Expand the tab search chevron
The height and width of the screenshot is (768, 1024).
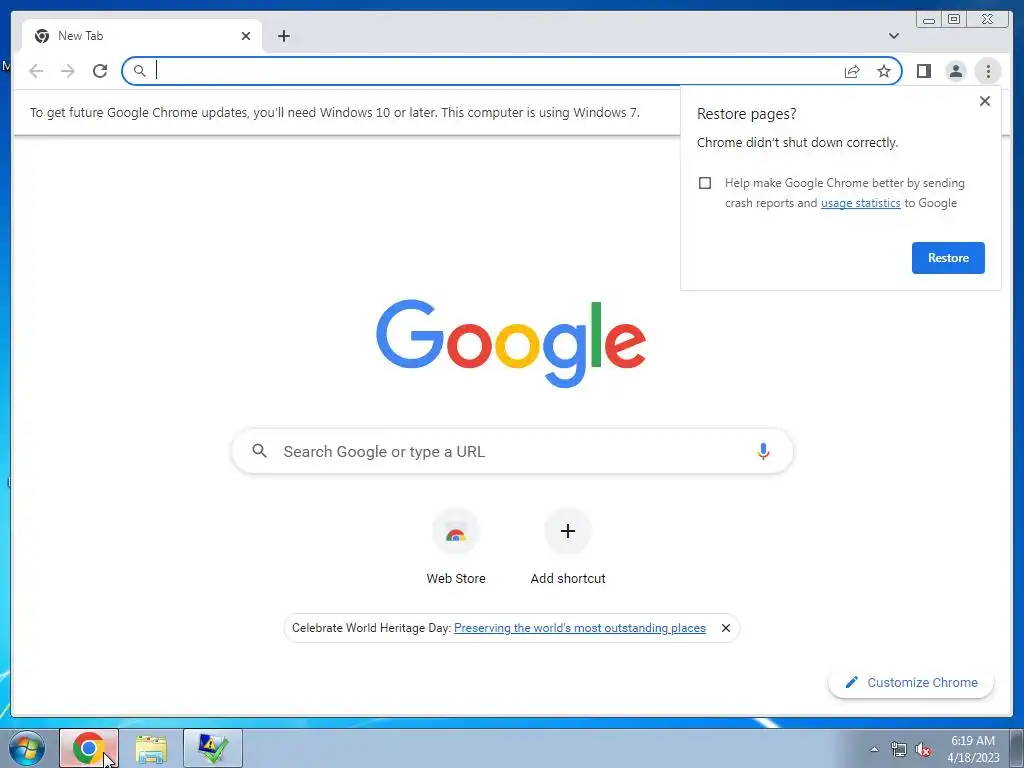[893, 36]
